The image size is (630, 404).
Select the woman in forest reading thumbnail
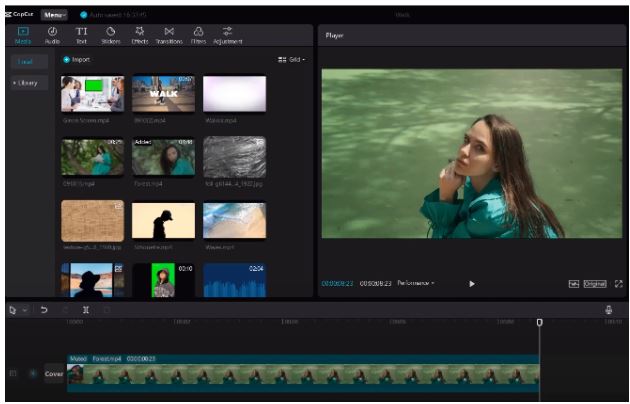pos(92,157)
